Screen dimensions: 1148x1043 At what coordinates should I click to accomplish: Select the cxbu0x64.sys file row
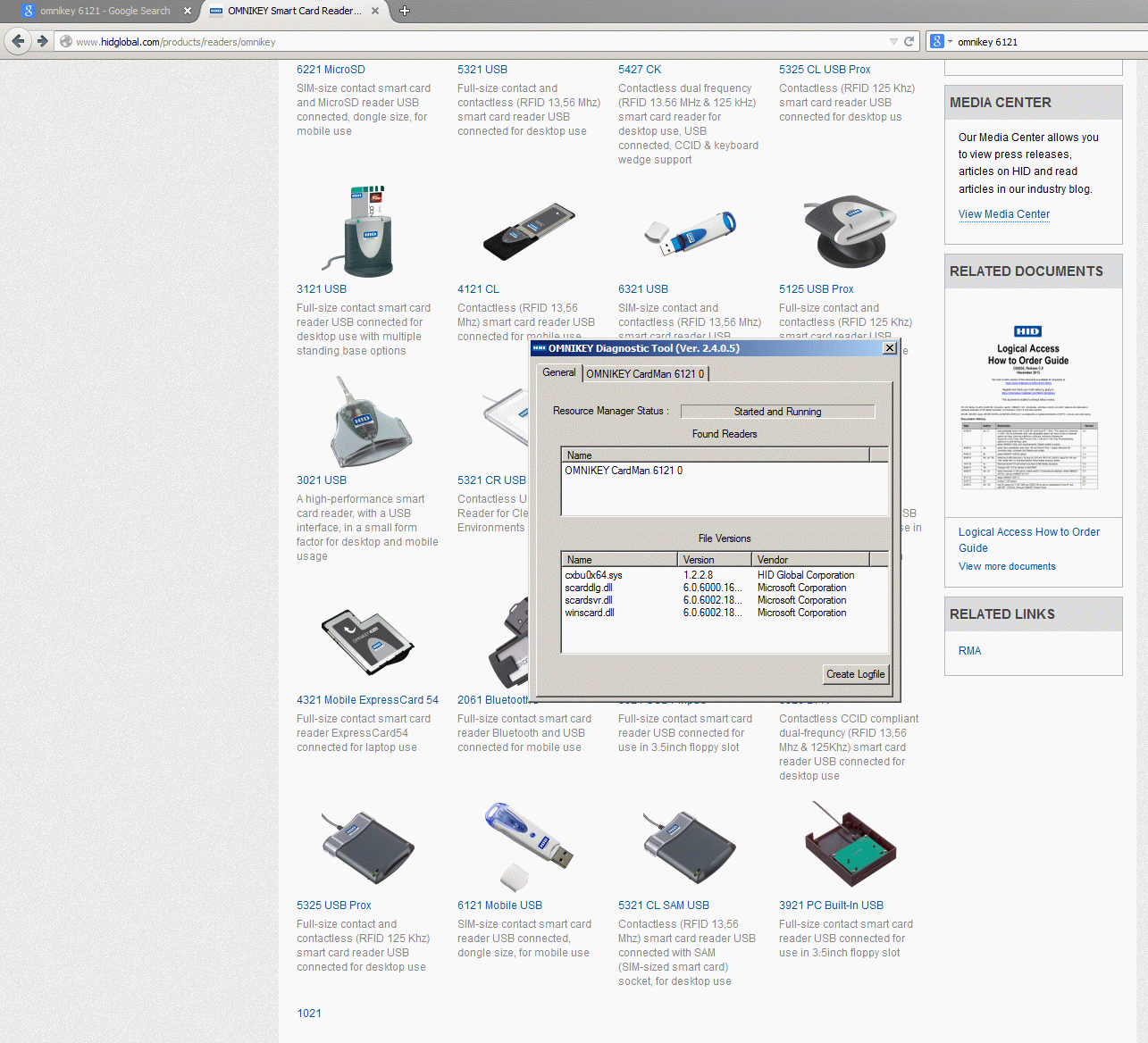click(x=725, y=575)
